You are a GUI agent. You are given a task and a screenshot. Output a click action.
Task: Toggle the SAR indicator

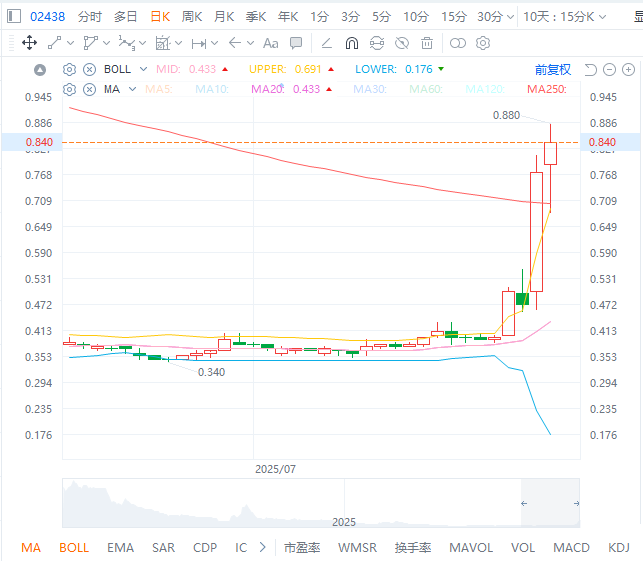click(163, 547)
